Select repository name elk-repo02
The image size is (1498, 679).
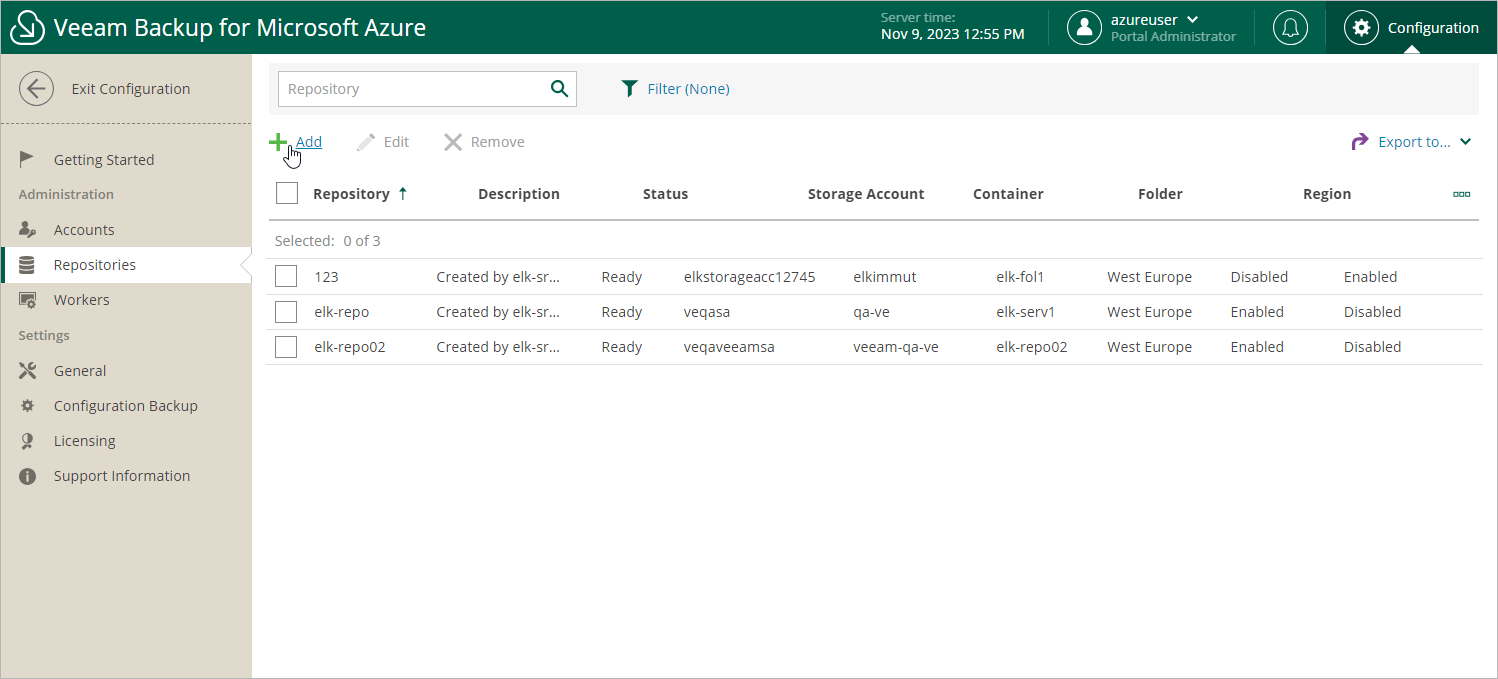350,347
